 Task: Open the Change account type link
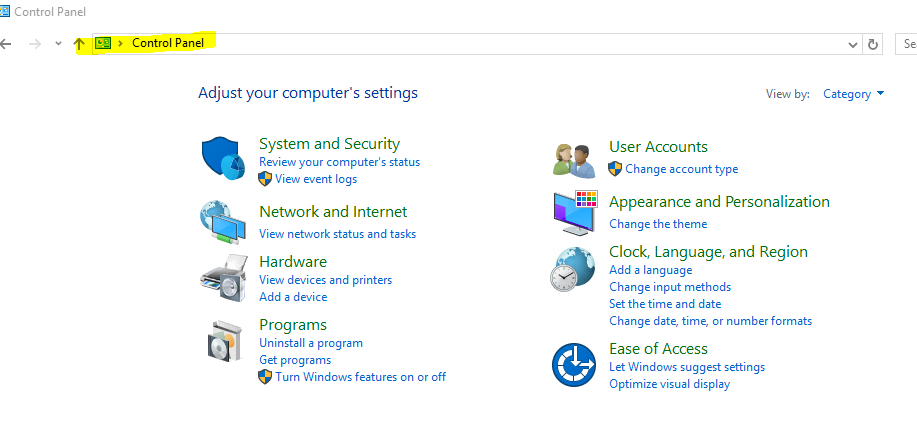pos(681,169)
